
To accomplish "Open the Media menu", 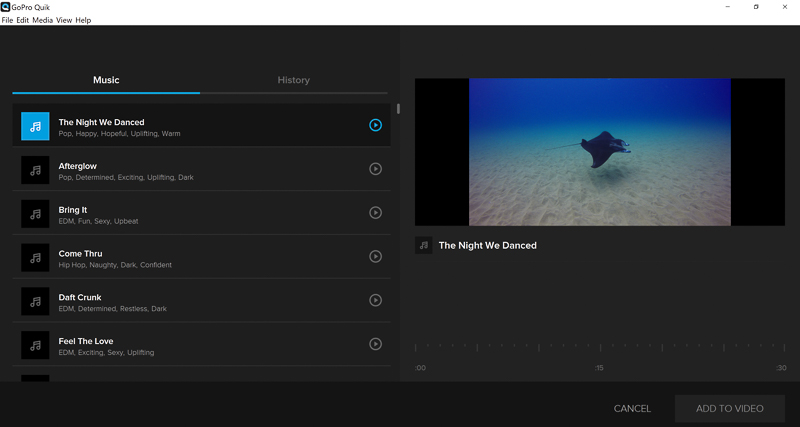I will (43, 20).
